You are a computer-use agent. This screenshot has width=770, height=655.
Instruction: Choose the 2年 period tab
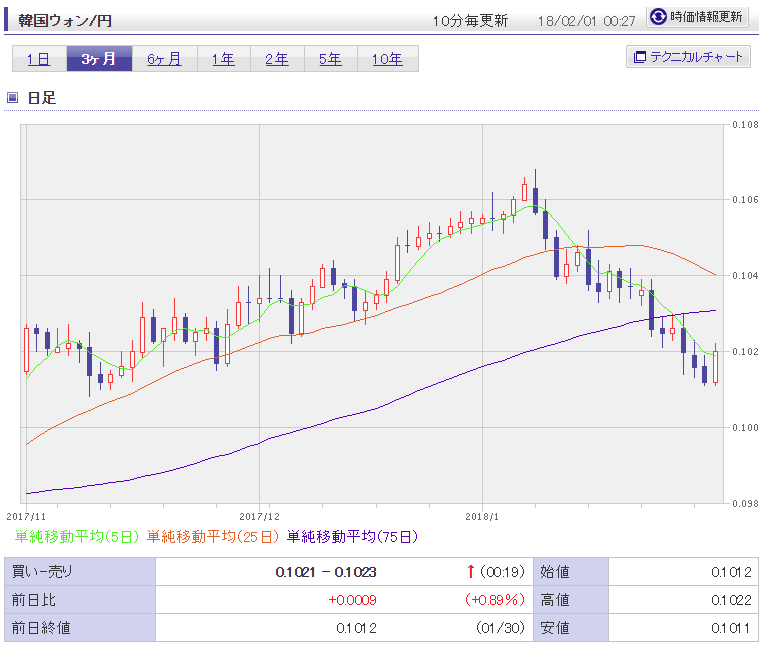pyautogui.click(x=277, y=59)
